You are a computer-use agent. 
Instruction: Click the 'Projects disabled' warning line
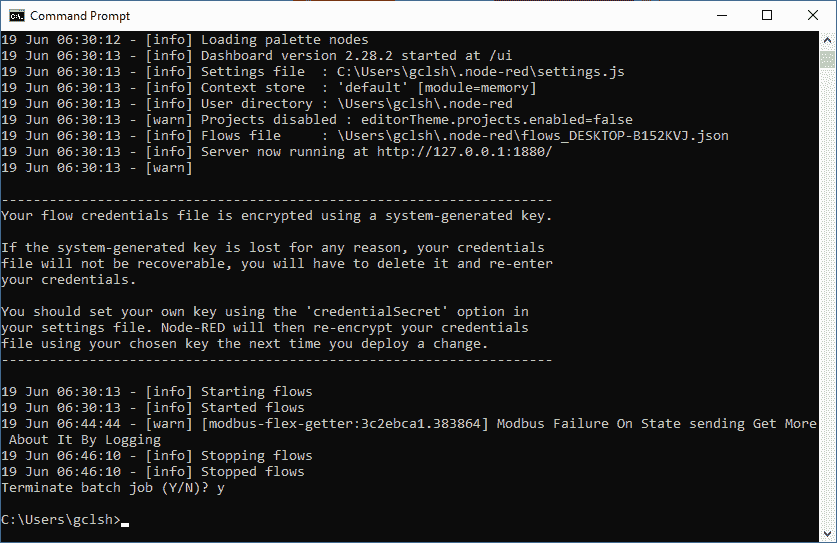tap(317, 120)
